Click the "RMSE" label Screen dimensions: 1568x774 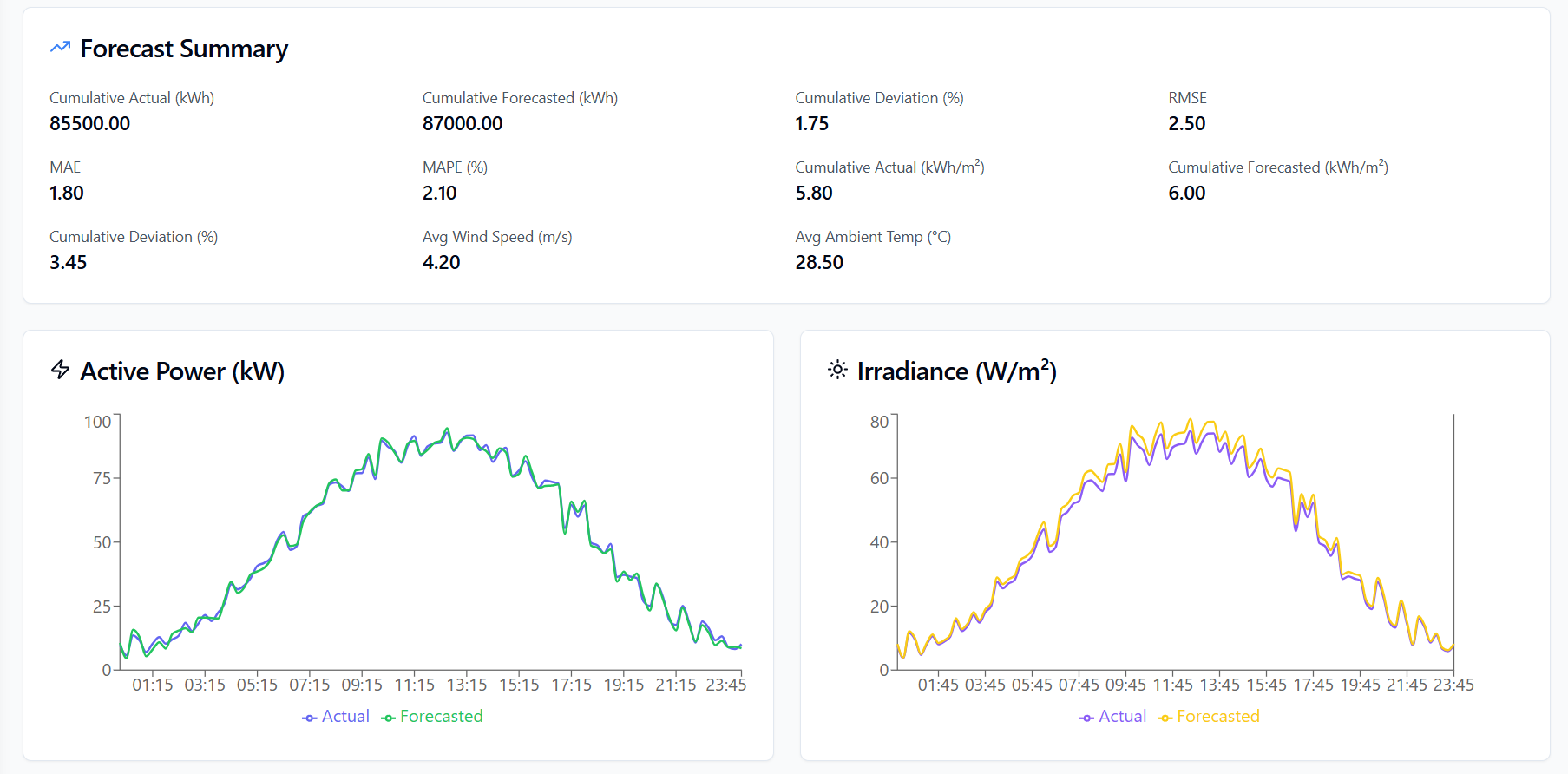1188,98
